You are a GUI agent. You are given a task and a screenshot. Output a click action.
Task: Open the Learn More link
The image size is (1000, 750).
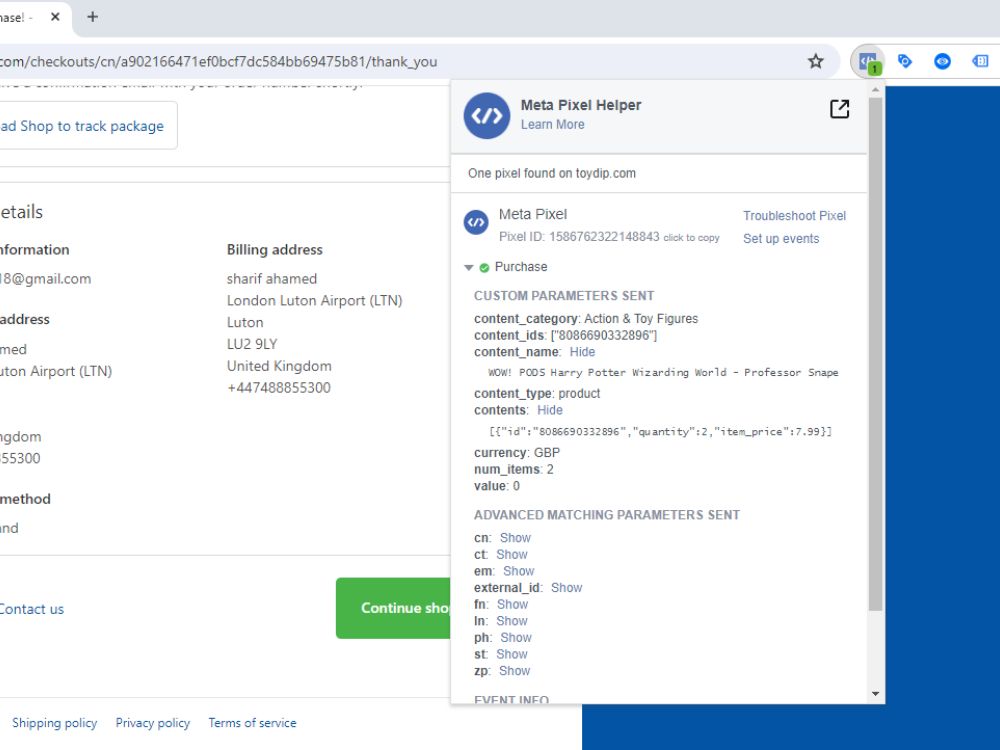coord(552,125)
